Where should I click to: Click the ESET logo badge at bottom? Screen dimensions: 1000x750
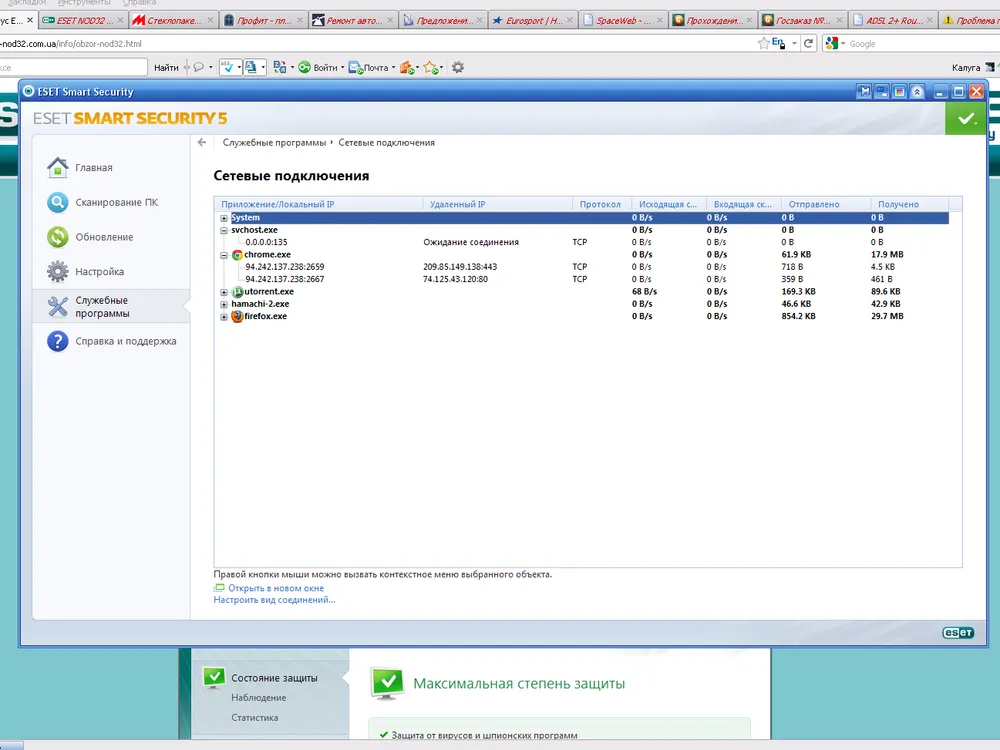955,632
